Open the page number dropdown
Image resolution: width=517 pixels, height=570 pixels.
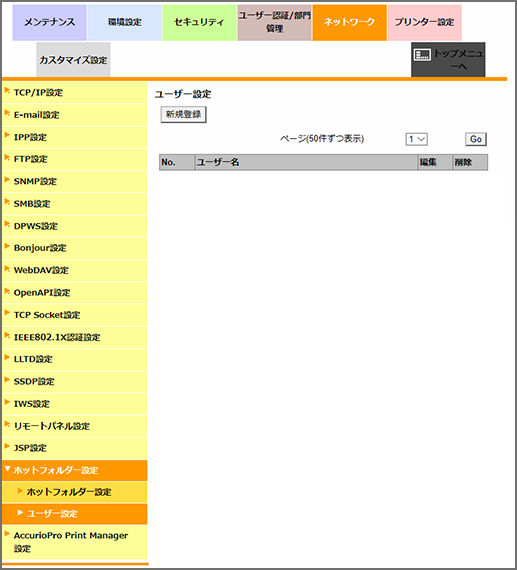click(x=416, y=139)
